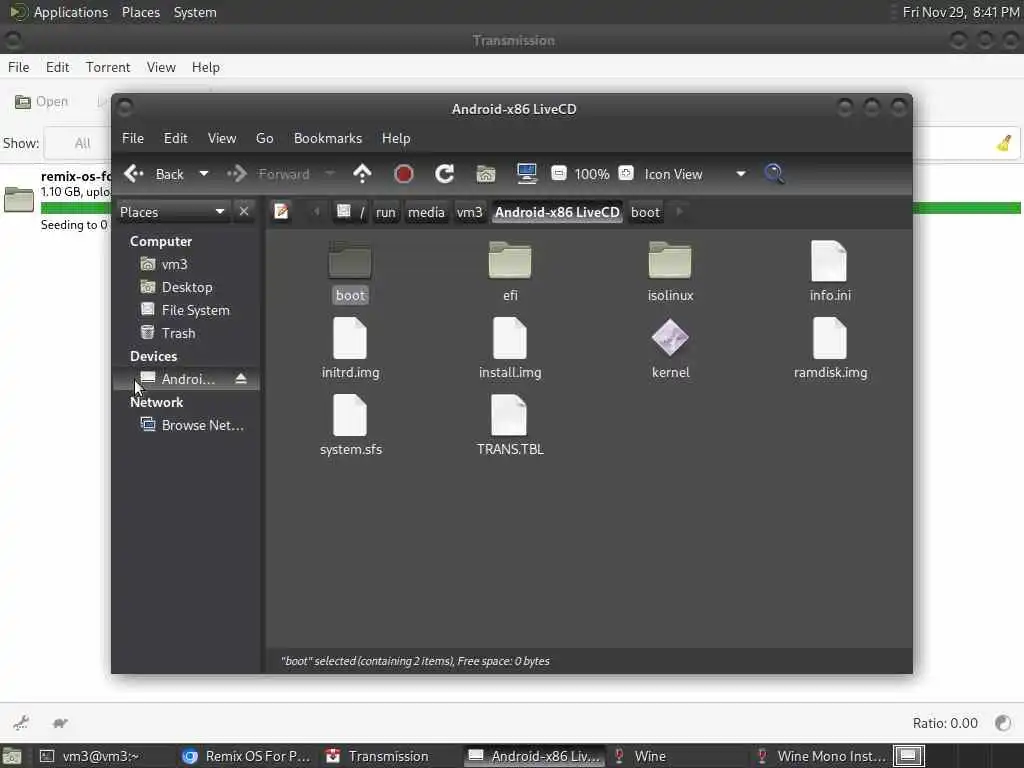Image resolution: width=1024 pixels, height=768 pixels.
Task: Open Transmission options wrench icon
Action: [x=21, y=722]
